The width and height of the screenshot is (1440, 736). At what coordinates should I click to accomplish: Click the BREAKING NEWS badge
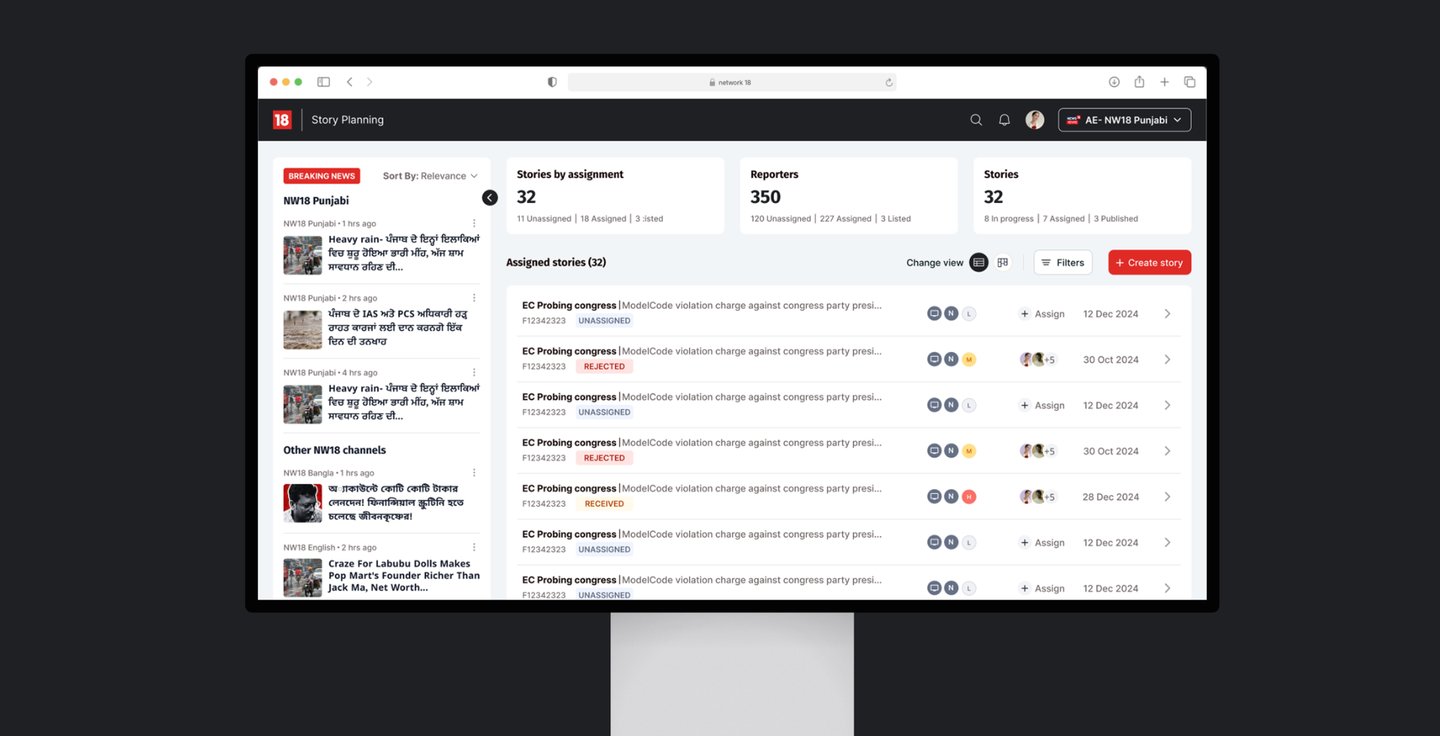point(322,176)
